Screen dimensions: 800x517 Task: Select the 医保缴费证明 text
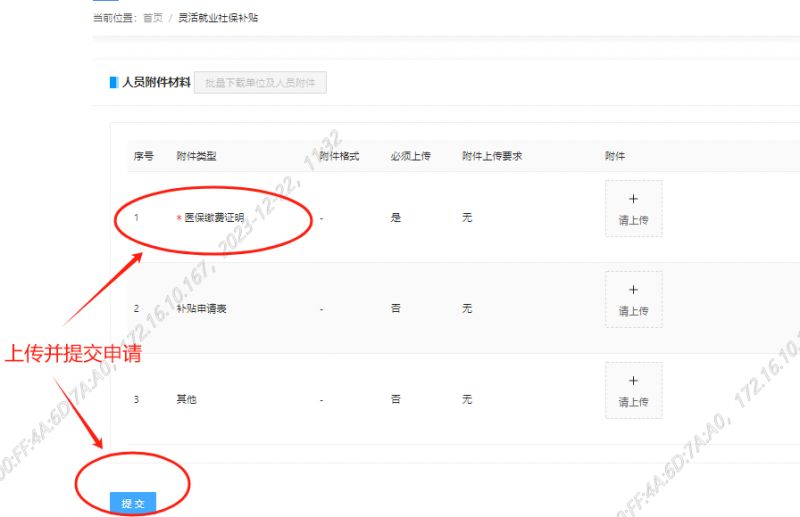click(x=214, y=218)
